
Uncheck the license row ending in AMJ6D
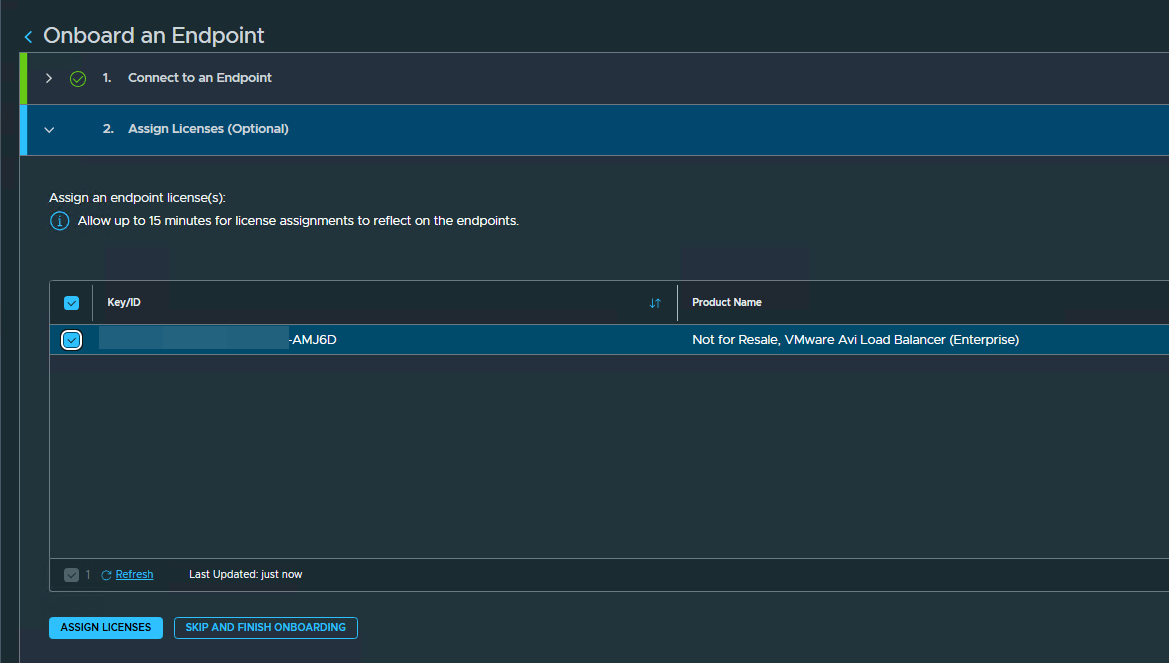[72, 340]
